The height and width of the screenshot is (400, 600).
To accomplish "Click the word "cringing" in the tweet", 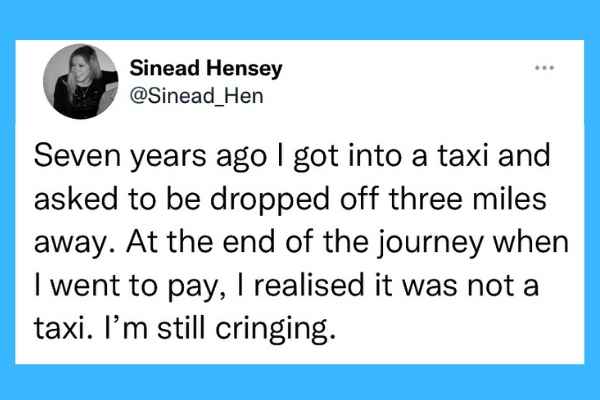I will pos(273,330).
